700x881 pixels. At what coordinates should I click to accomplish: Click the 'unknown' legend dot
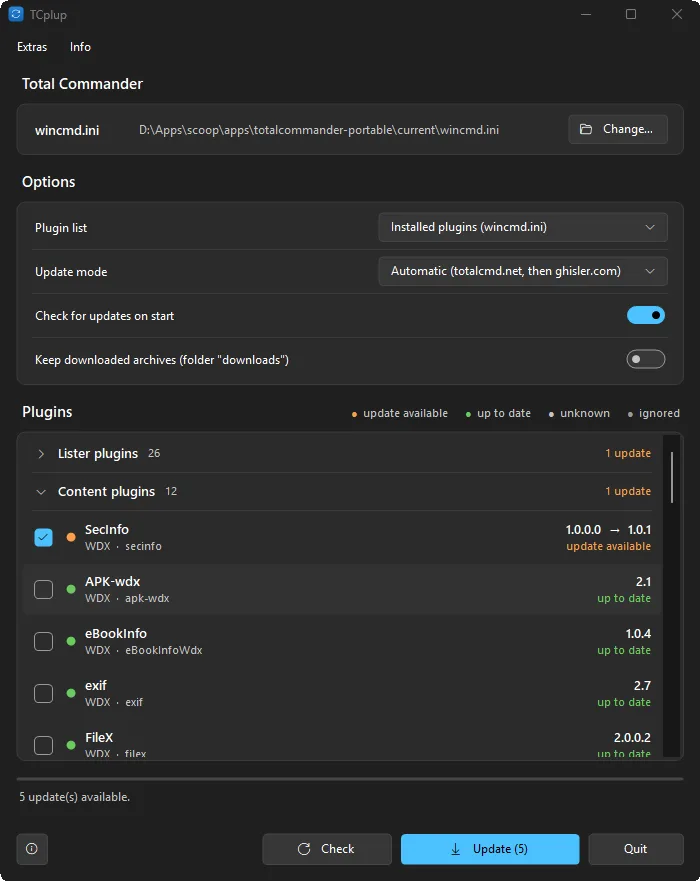[551, 415]
